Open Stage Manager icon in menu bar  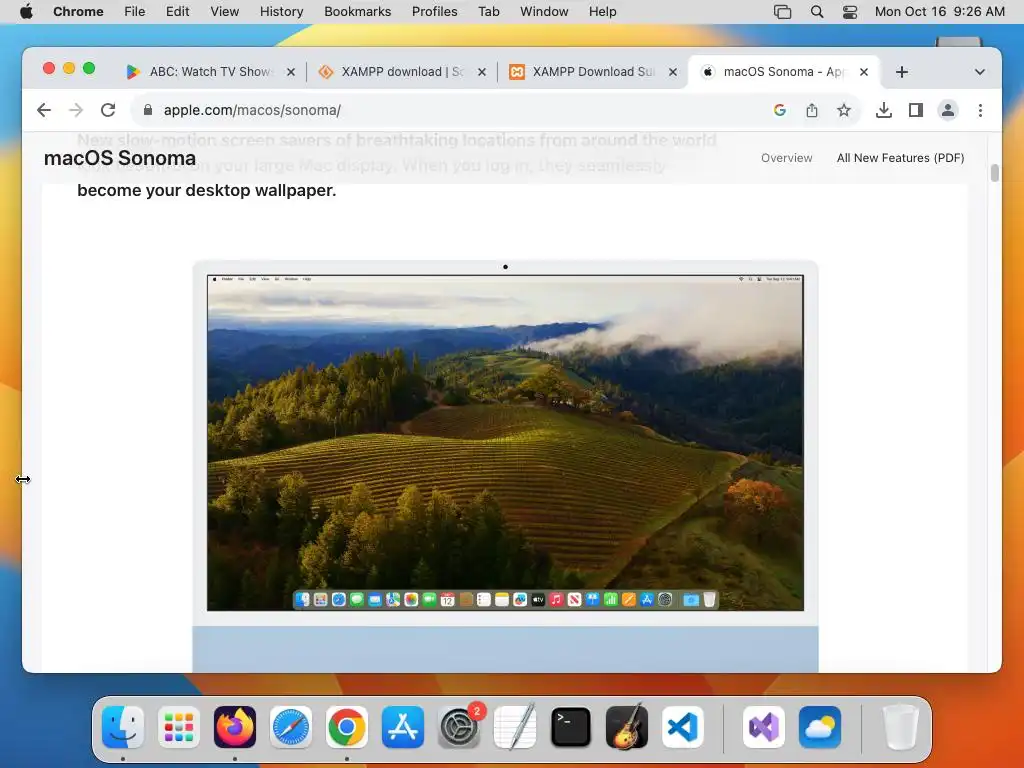(x=782, y=12)
